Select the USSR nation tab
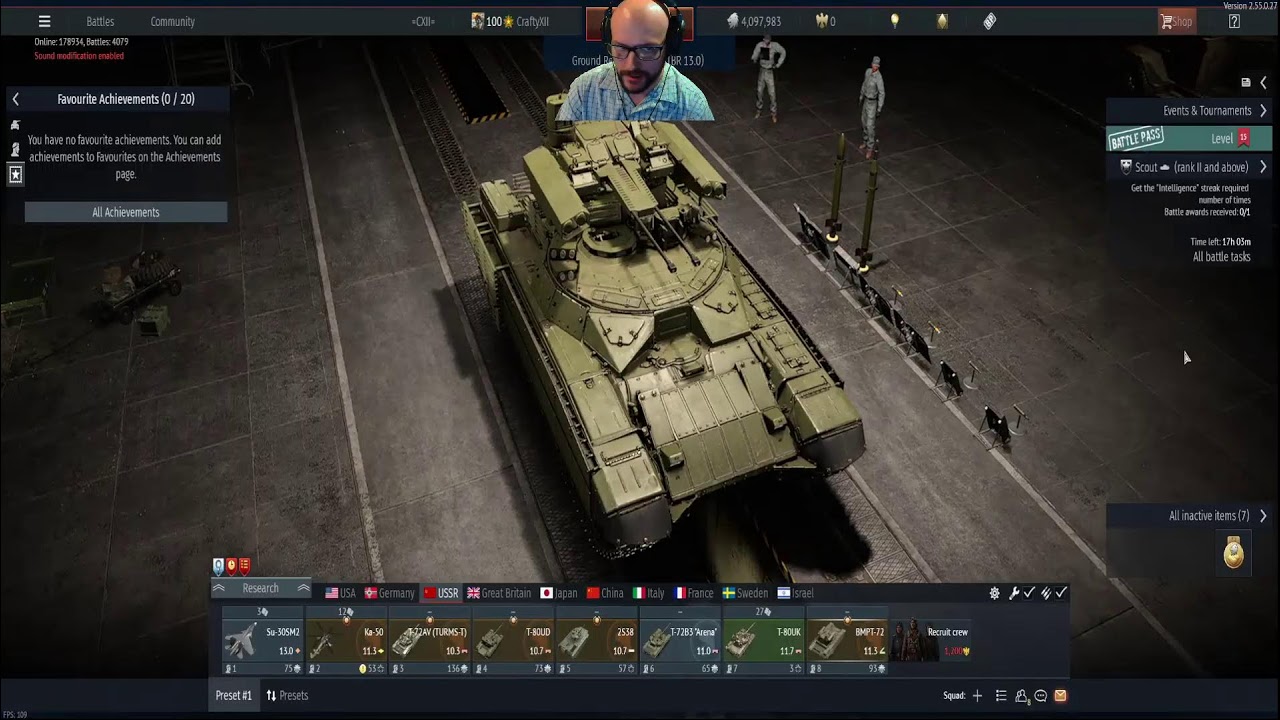1280x720 pixels. point(440,593)
